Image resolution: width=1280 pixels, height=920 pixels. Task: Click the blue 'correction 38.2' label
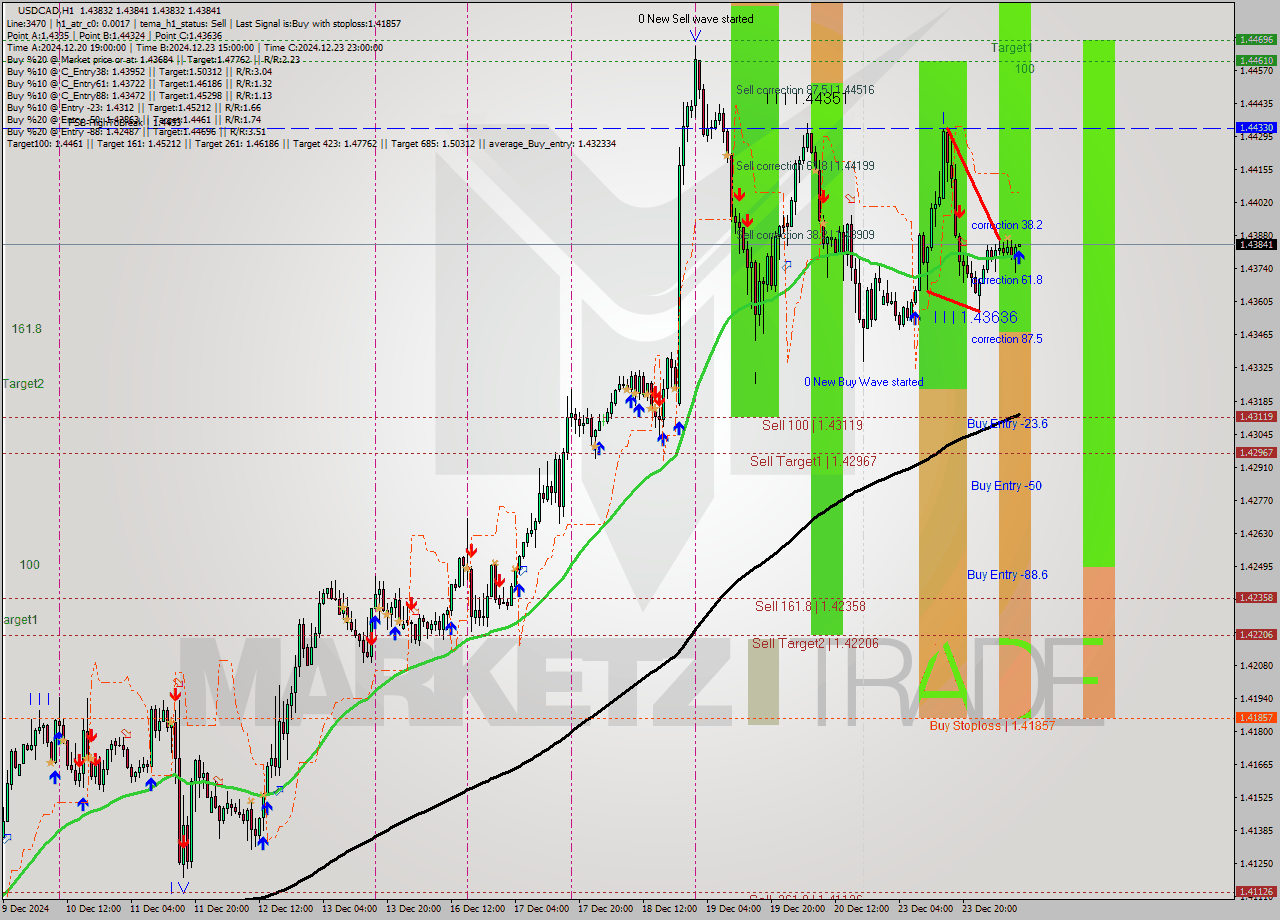(x=1007, y=226)
